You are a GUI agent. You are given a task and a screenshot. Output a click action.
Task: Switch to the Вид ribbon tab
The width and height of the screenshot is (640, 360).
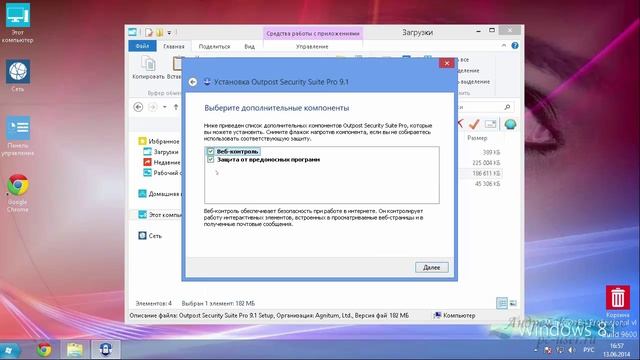(x=249, y=47)
